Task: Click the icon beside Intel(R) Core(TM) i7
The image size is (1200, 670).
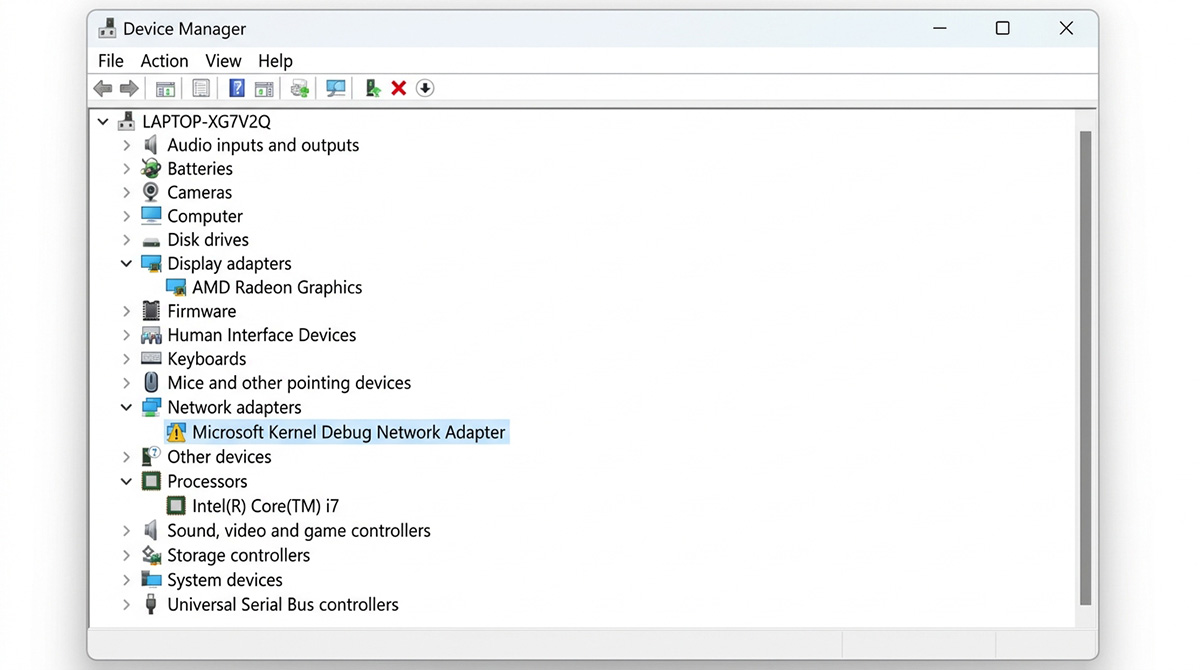Action: click(176, 506)
